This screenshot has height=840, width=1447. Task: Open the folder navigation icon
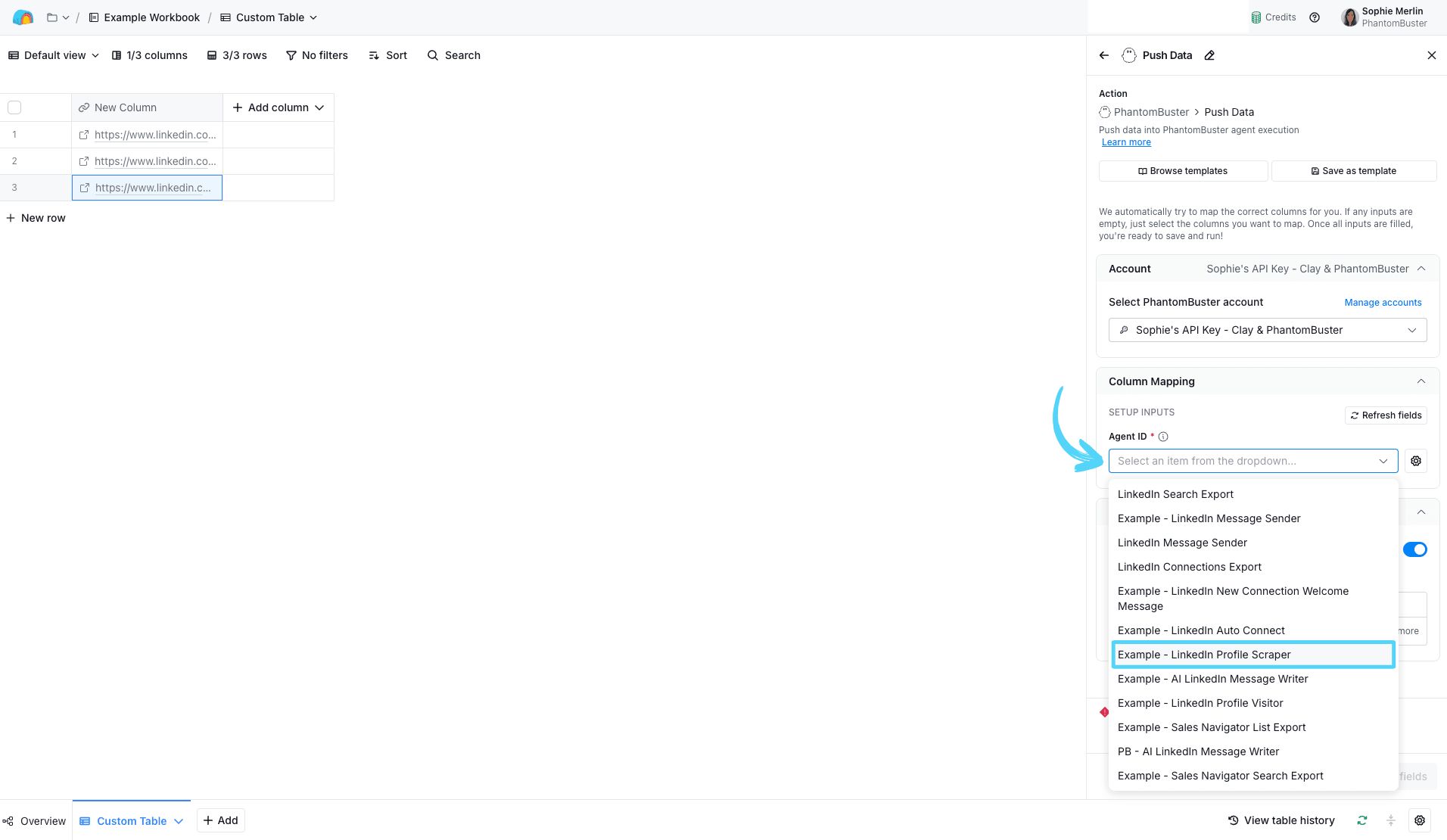click(58, 17)
